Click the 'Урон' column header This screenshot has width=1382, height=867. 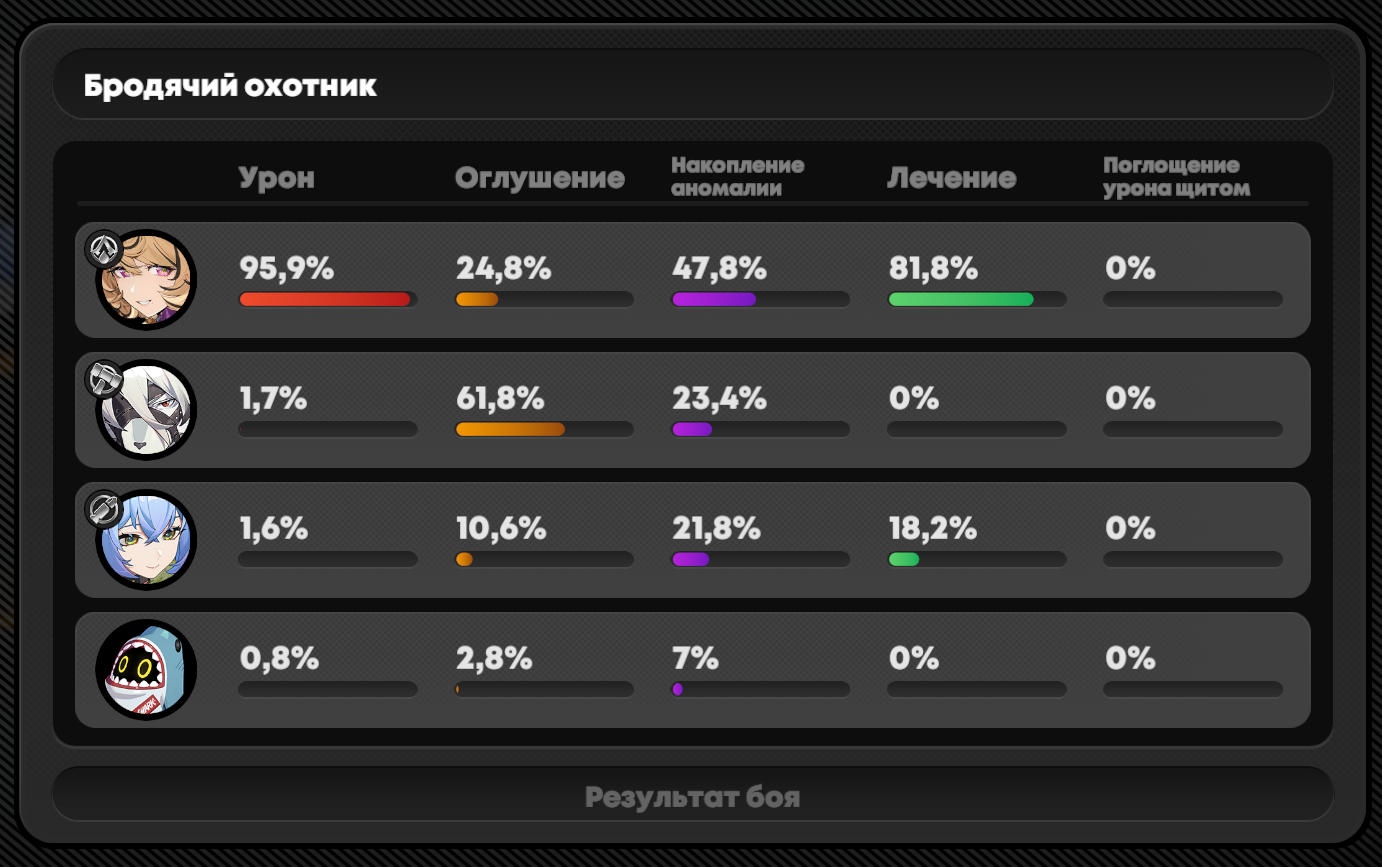point(276,178)
